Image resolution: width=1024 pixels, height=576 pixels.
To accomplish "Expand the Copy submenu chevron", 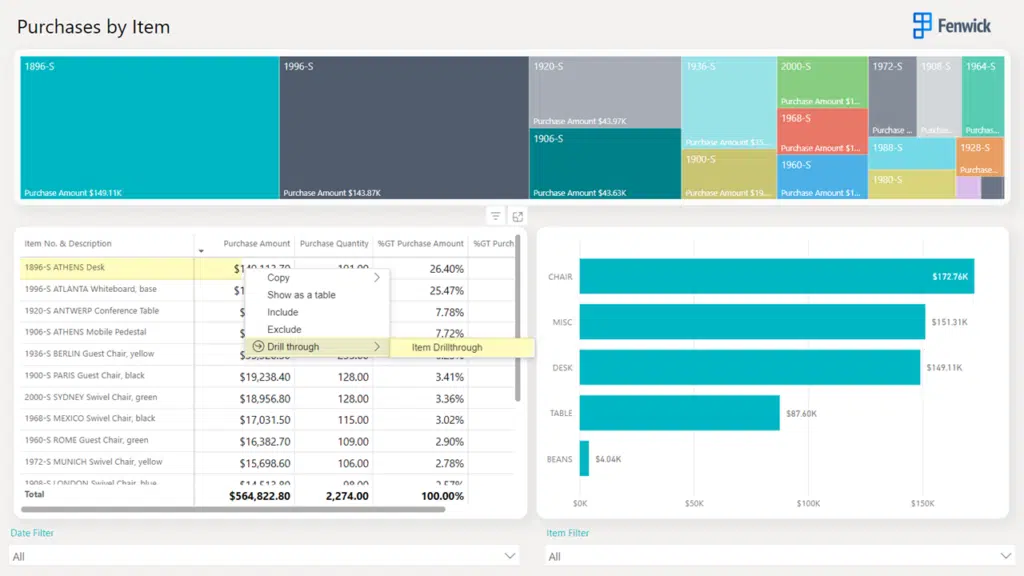I will (377, 278).
